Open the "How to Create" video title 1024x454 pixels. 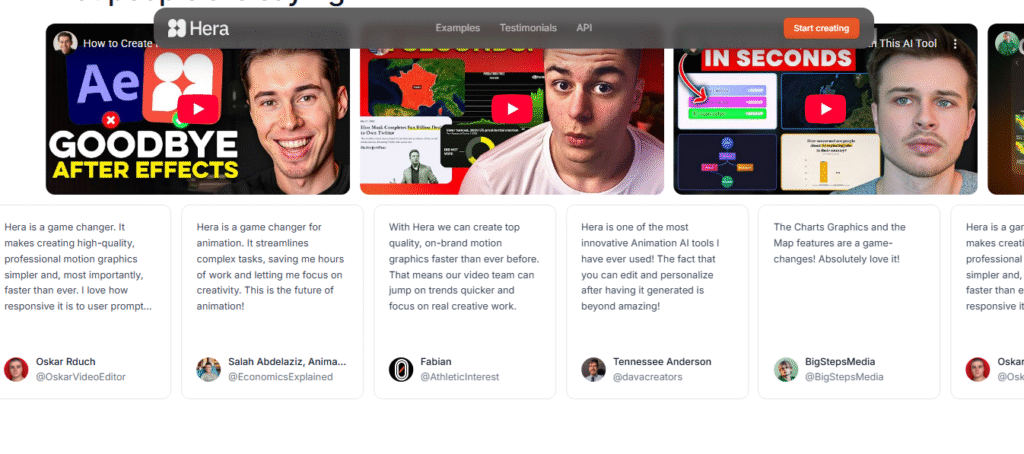[x=115, y=44]
